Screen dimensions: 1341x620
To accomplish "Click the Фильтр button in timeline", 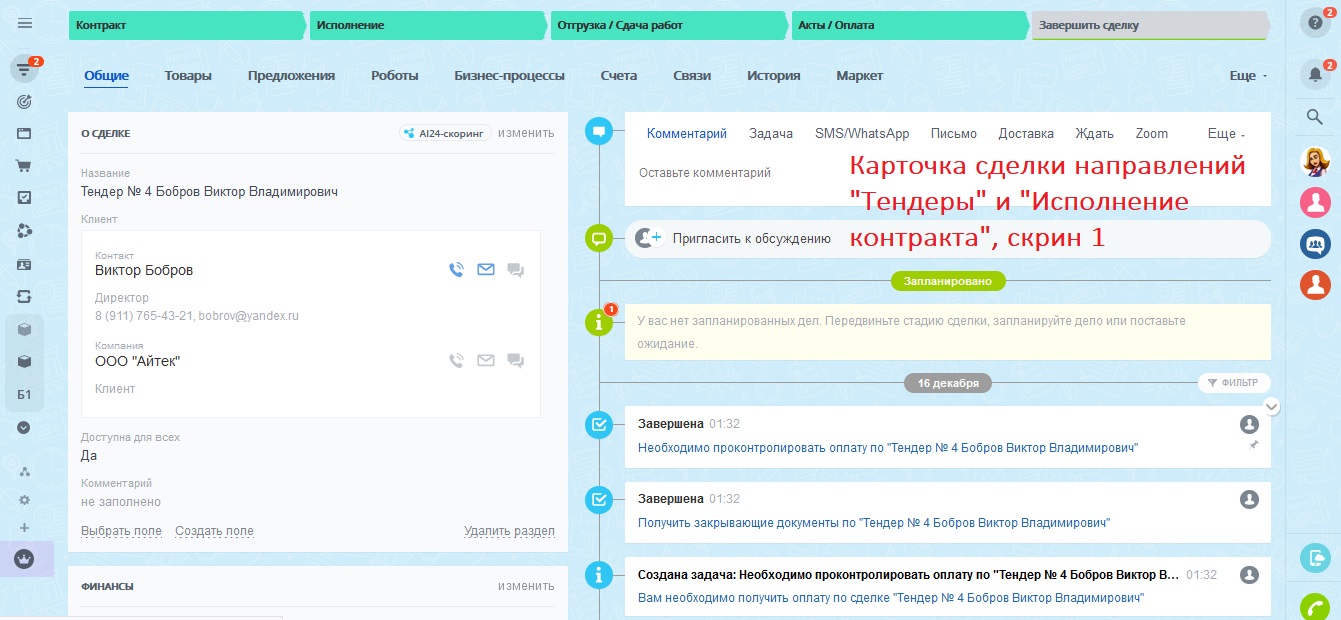I will tap(1234, 383).
